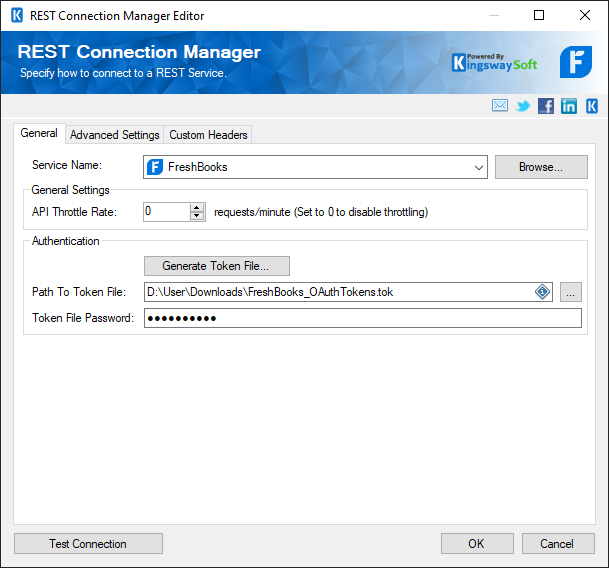Click the FreshBooks F logo in banner

576,62
